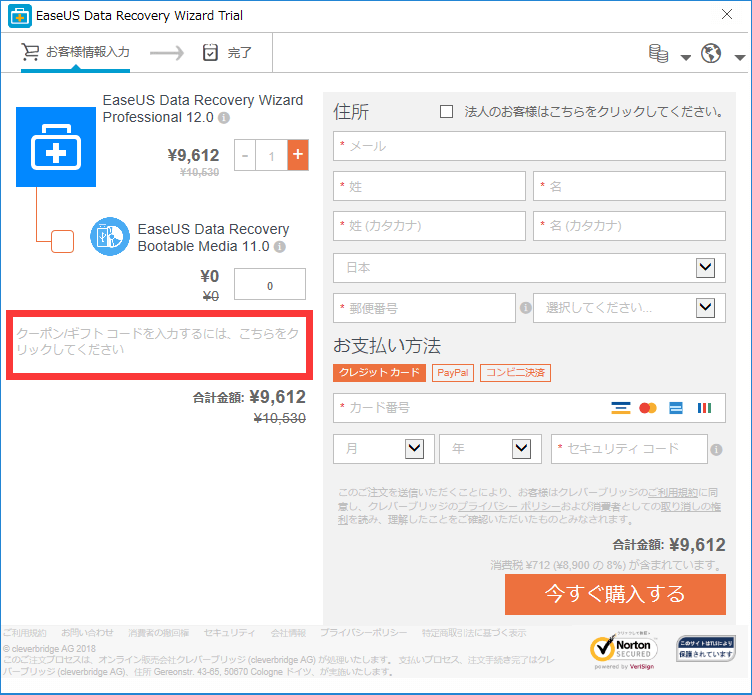Click the 名 input field
This screenshot has width=752, height=695.
coord(629,186)
